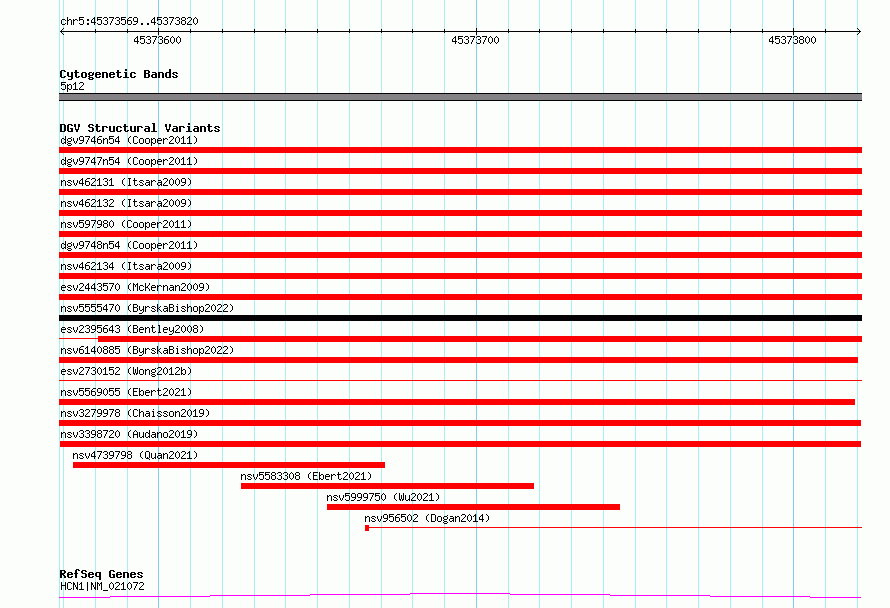Click the red bar under nsv5999750
The height and width of the screenshot is (608, 890).
473,507
